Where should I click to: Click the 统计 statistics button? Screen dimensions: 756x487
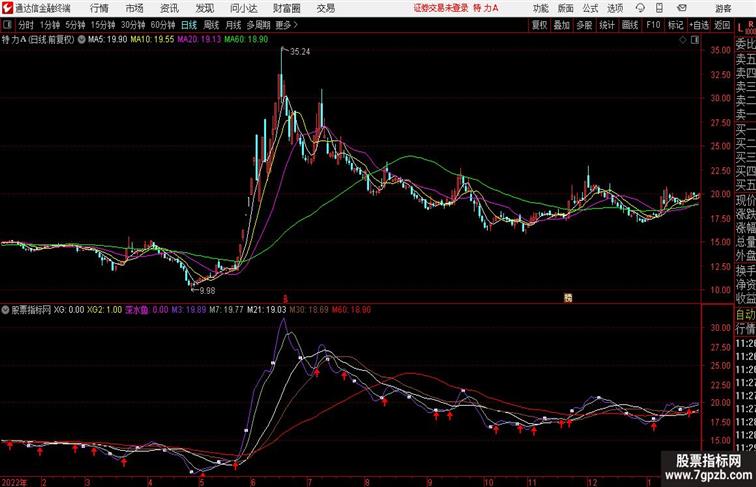click(x=607, y=25)
